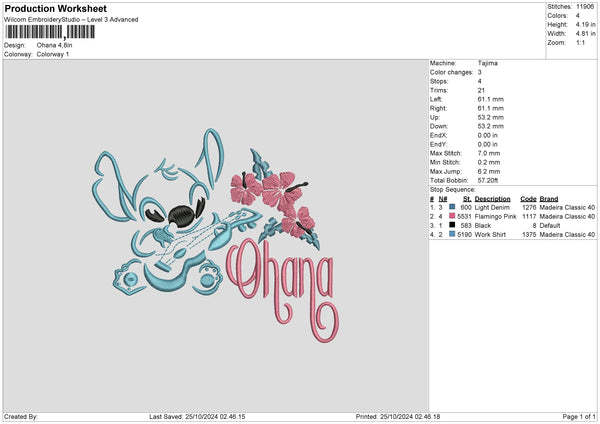Select the 'Right:' label
The width and height of the screenshot is (600, 424).
[438, 108]
